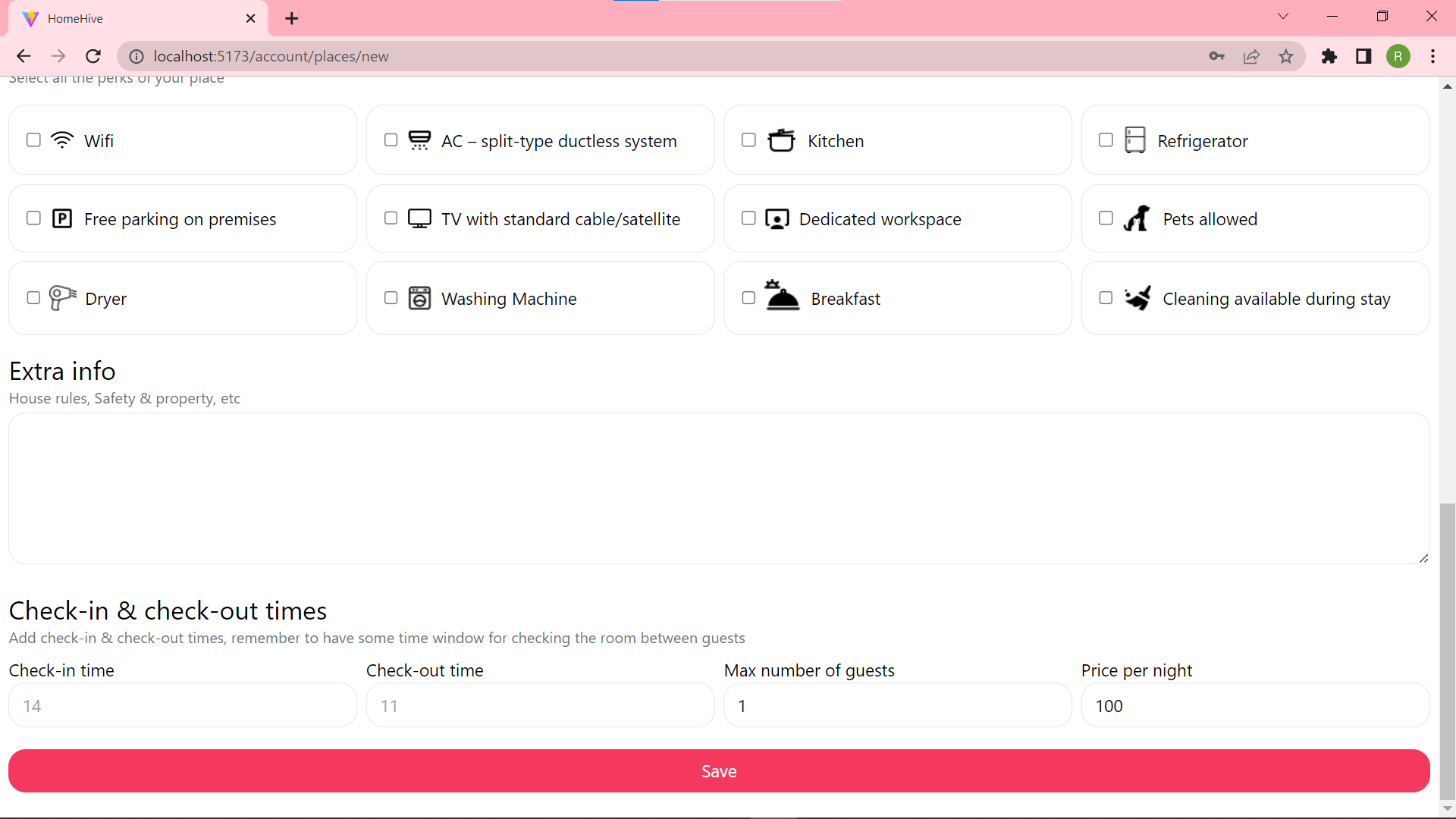This screenshot has height=819, width=1456.
Task: Expand the extensions puzzle menu
Action: 1329,56
